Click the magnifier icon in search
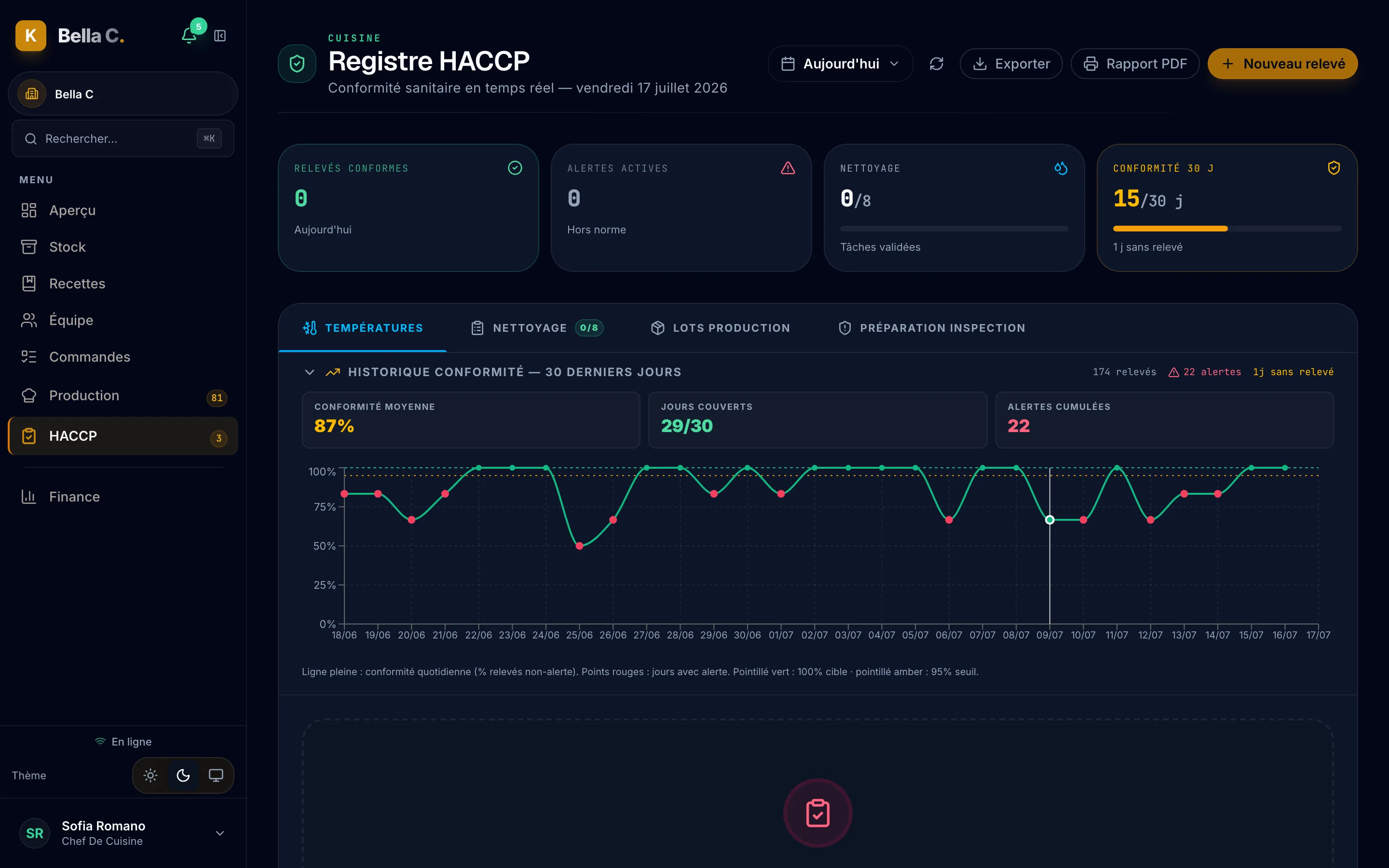This screenshot has height=868, width=1389. coord(31,138)
